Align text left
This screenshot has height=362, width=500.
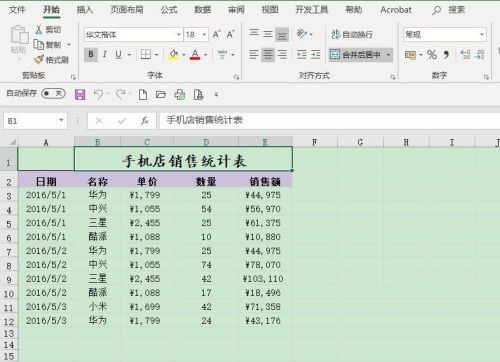[x=254, y=54]
